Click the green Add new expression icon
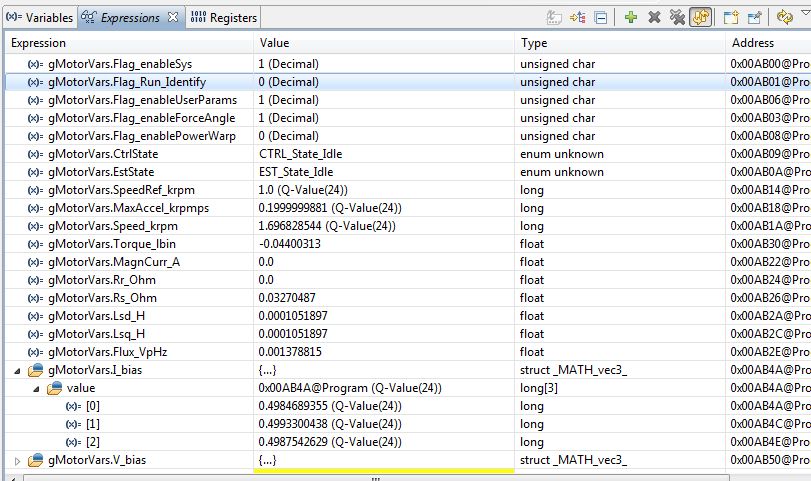 [631, 17]
